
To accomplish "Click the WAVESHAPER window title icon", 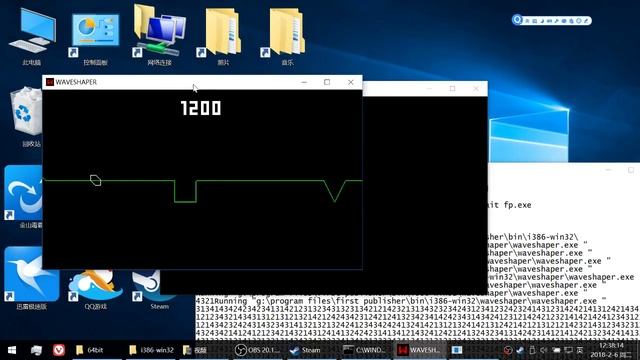I will [50, 82].
